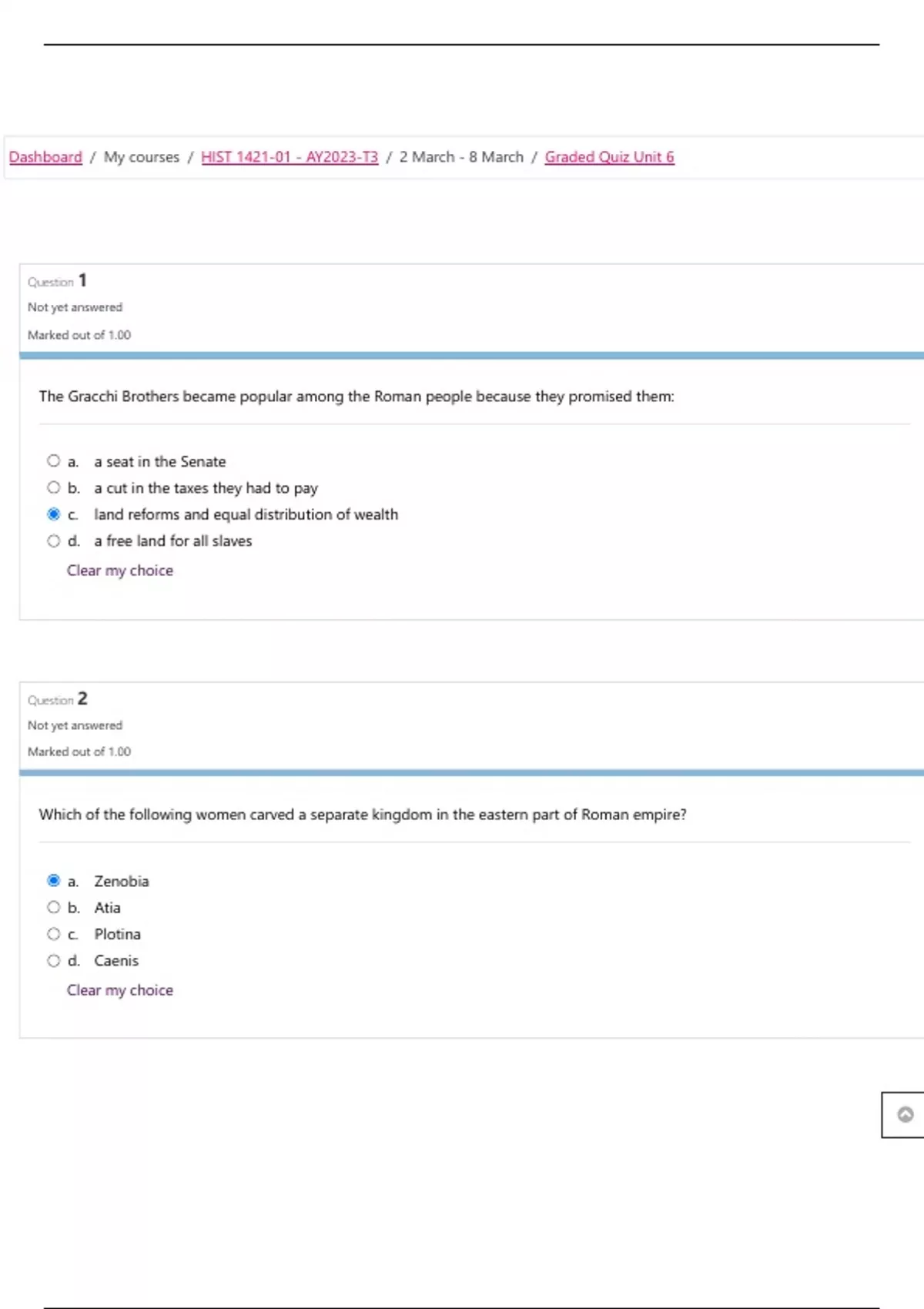Select option a. a seat in the Senate
This screenshot has height=1309, width=924.
[x=53, y=461]
